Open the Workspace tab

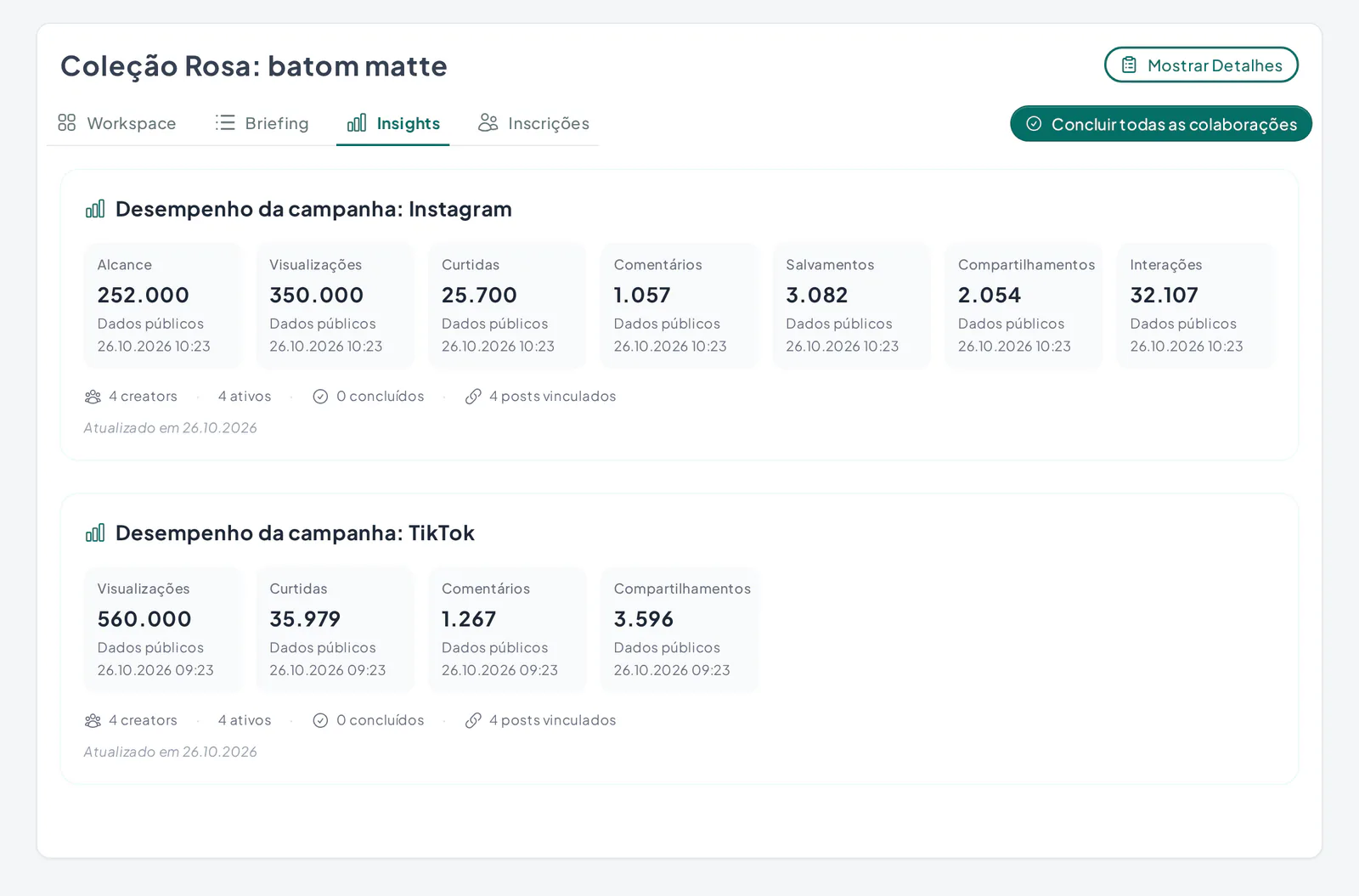(117, 123)
